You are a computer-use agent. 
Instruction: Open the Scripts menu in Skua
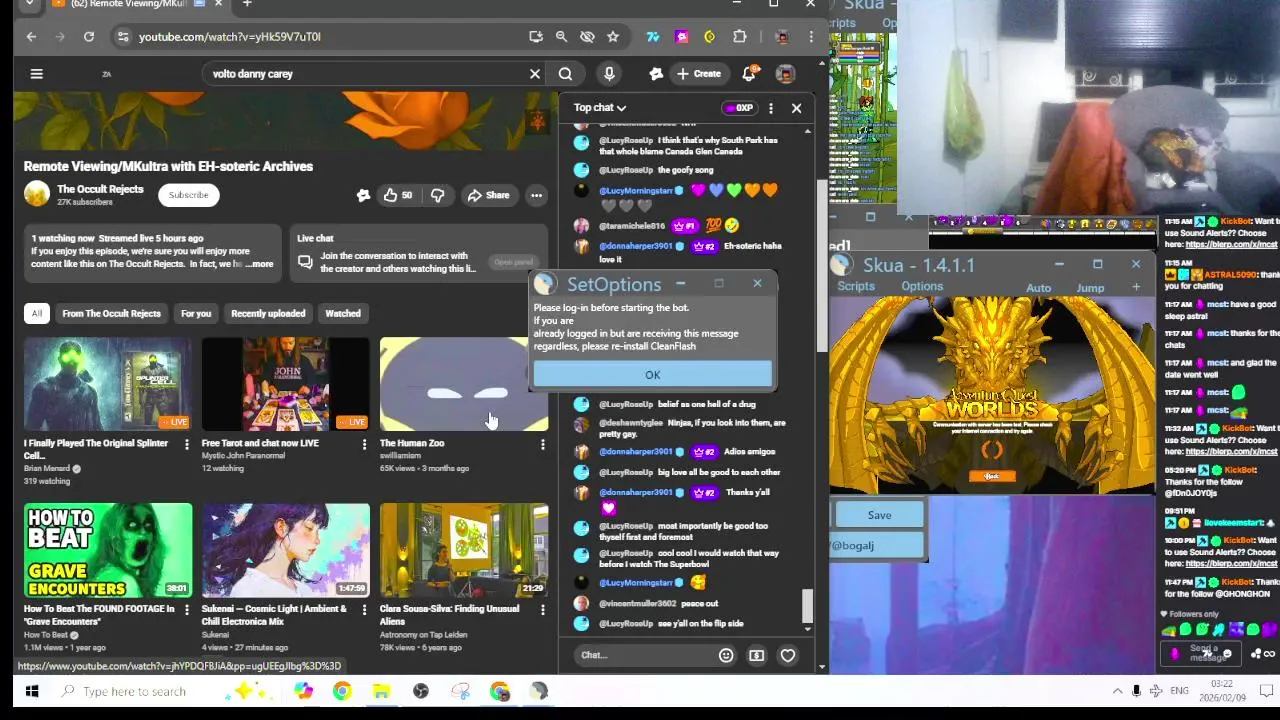pos(856,287)
